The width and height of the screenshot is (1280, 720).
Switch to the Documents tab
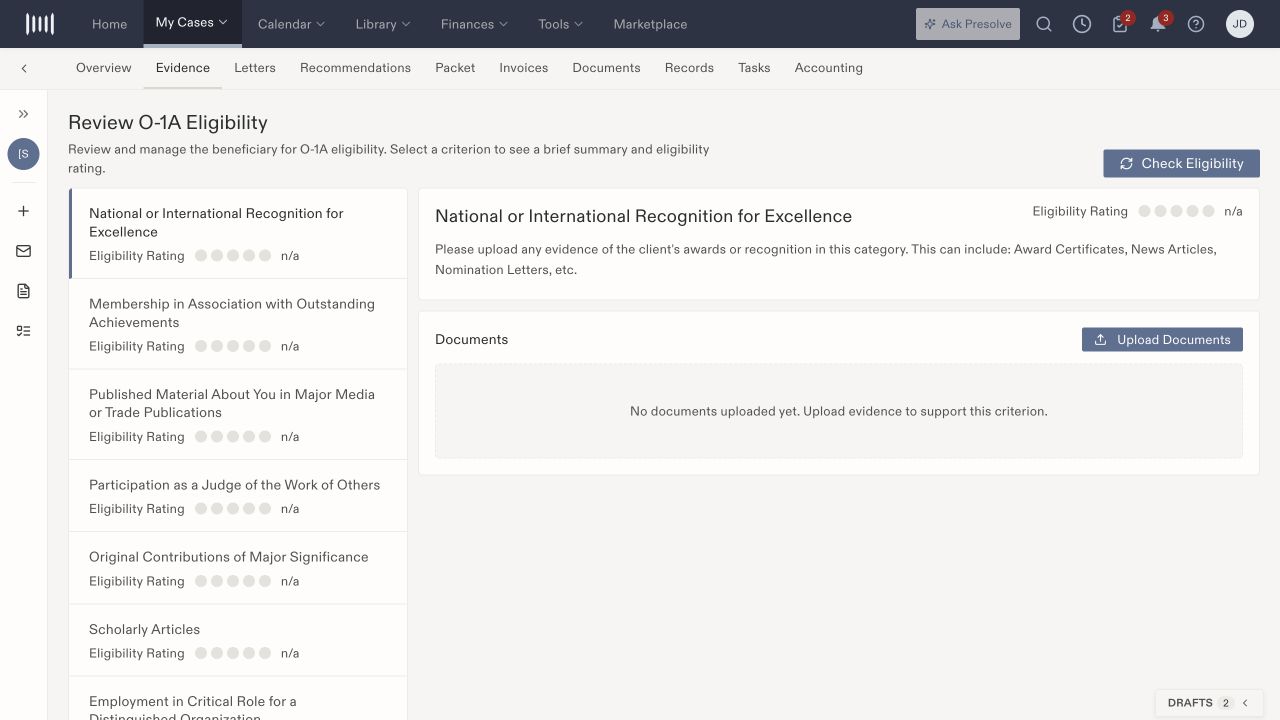(x=606, y=68)
